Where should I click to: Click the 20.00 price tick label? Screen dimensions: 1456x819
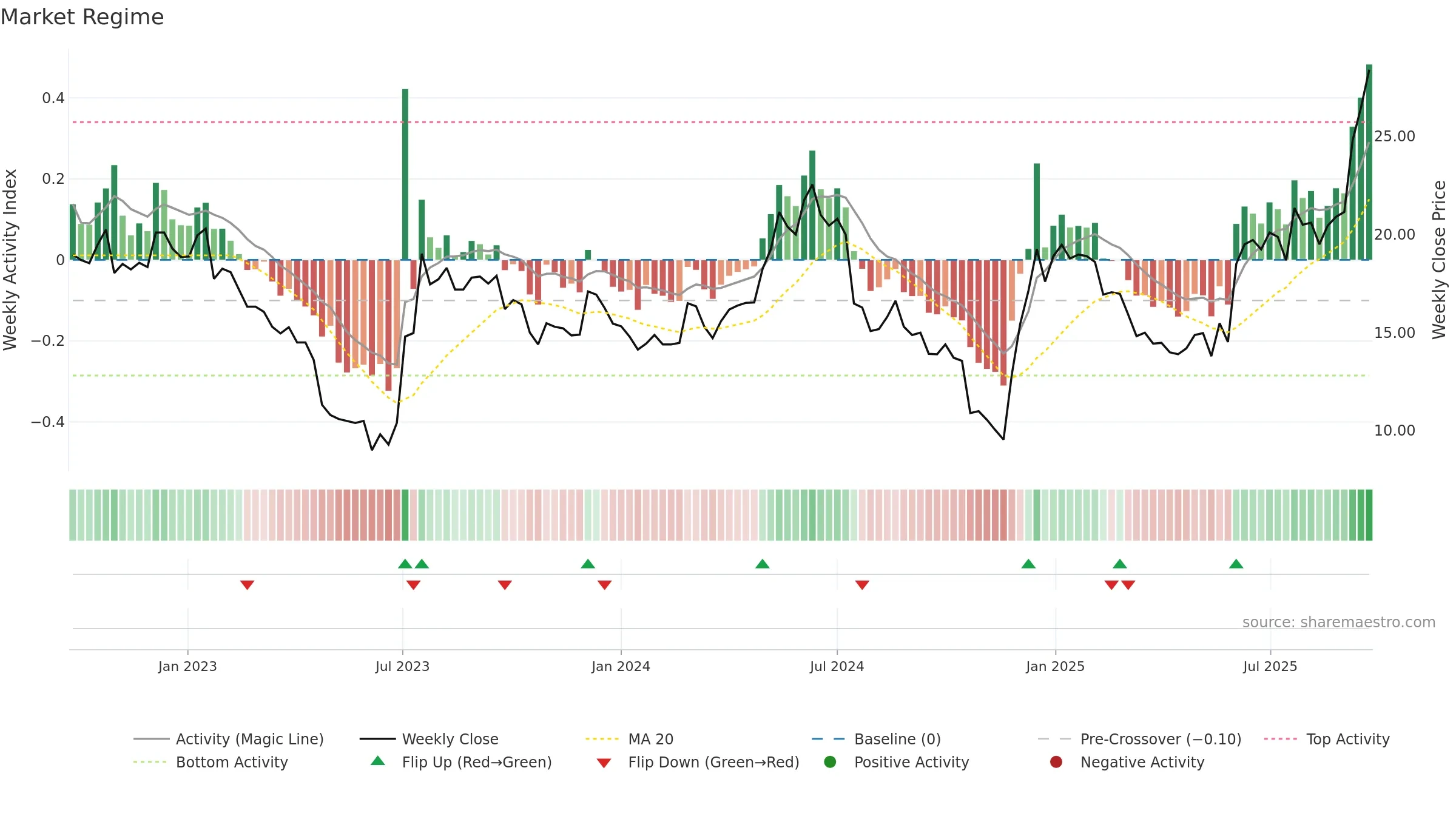click(x=1394, y=234)
